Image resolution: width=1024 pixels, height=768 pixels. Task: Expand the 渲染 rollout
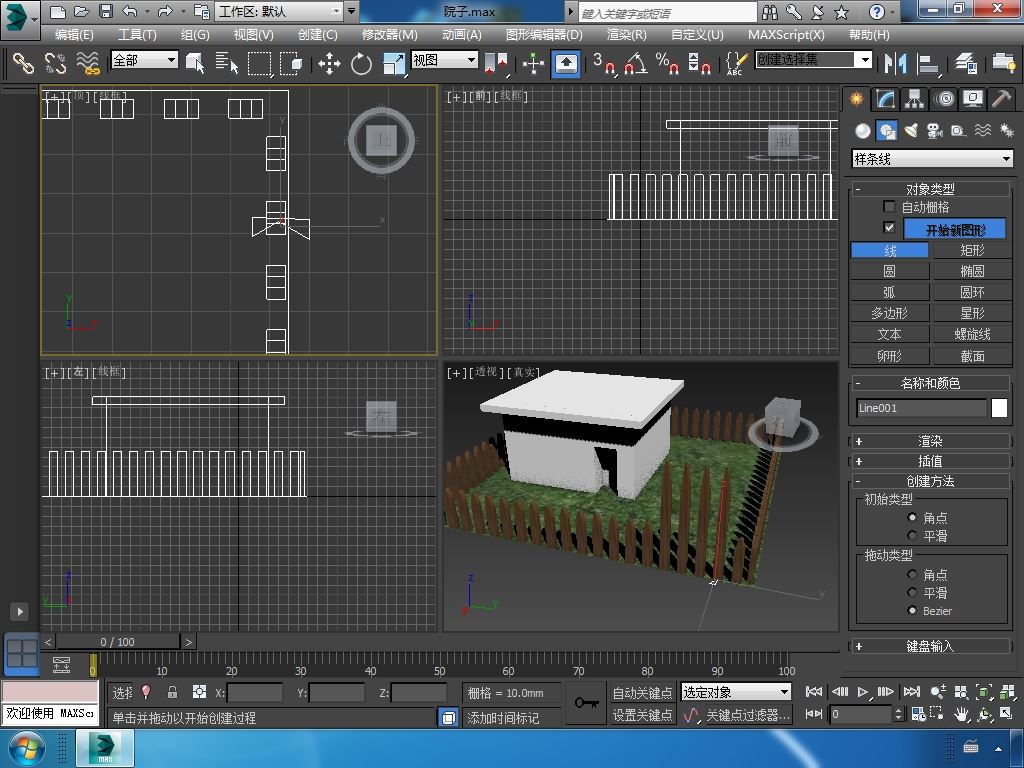[930, 441]
